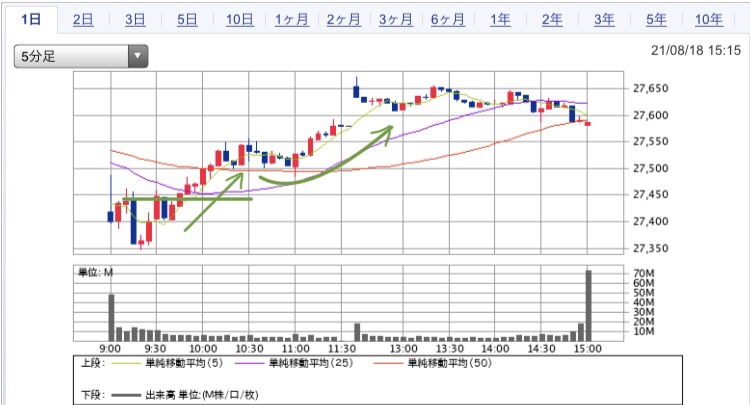Click the 13:00 time axis label
Image resolution: width=750 pixels, height=405 pixels.
click(x=403, y=349)
